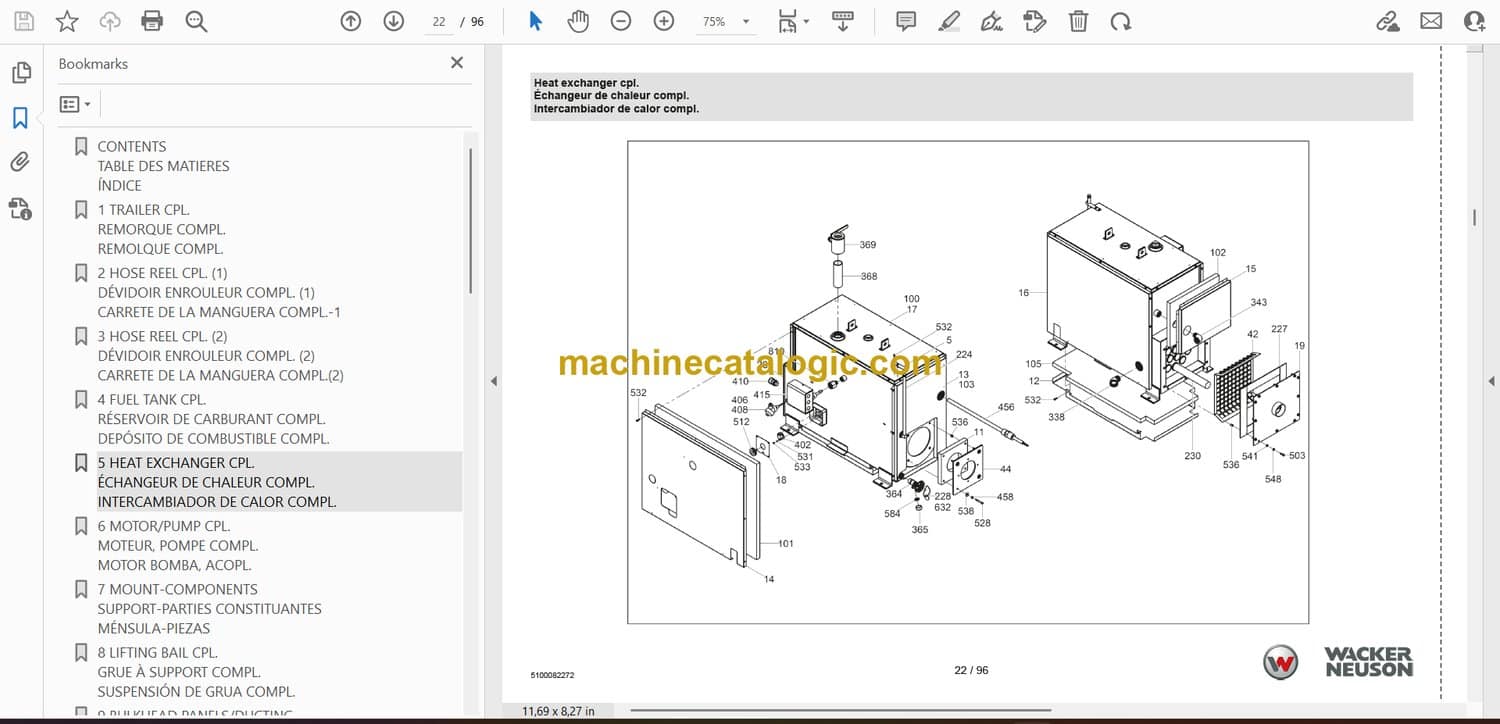Open the 6 MOTOR/PUMP CPL. bookmark
This screenshot has width=1500, height=724.
(164, 526)
